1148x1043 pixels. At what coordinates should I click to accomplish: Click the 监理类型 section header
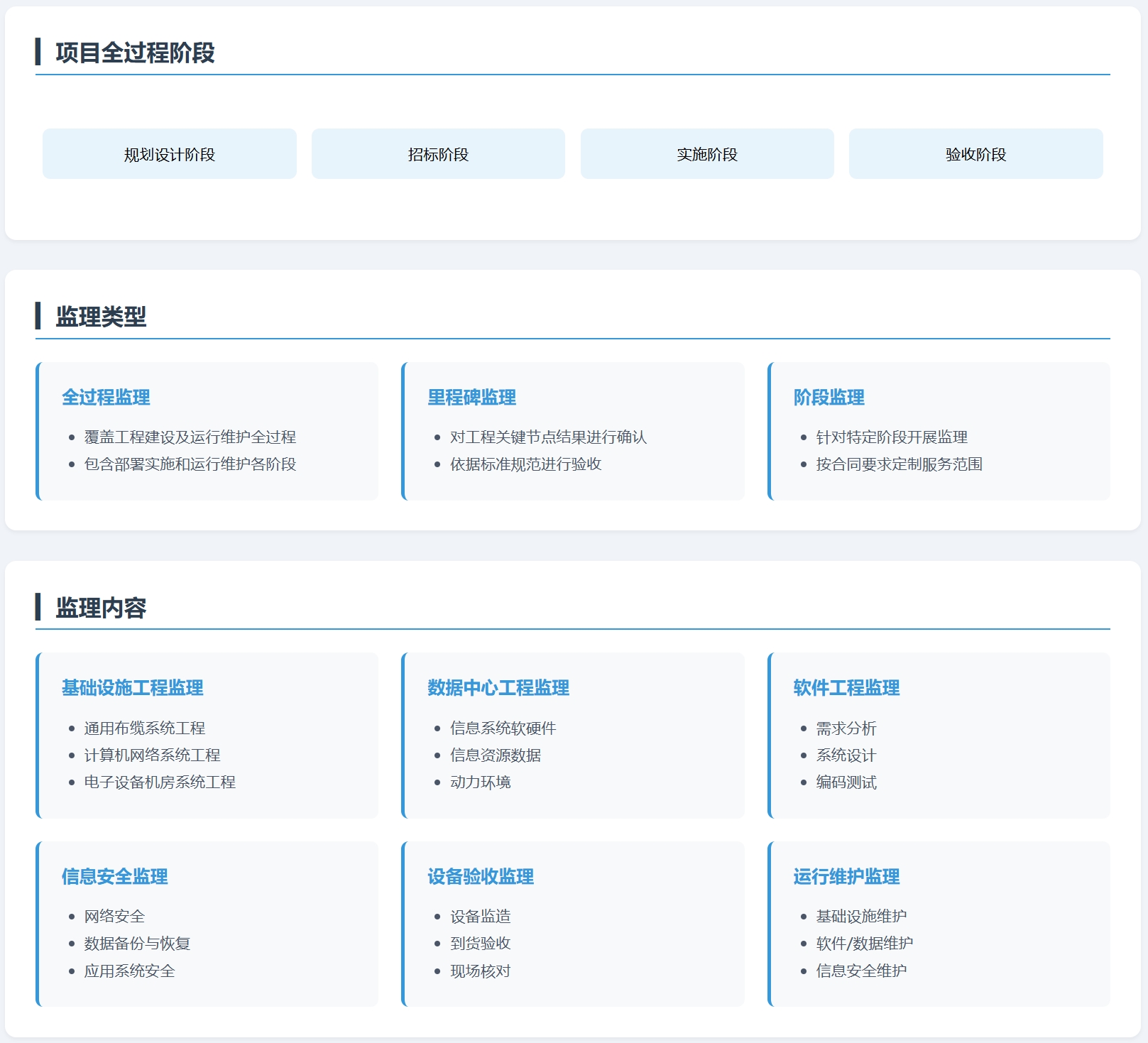click(x=101, y=317)
